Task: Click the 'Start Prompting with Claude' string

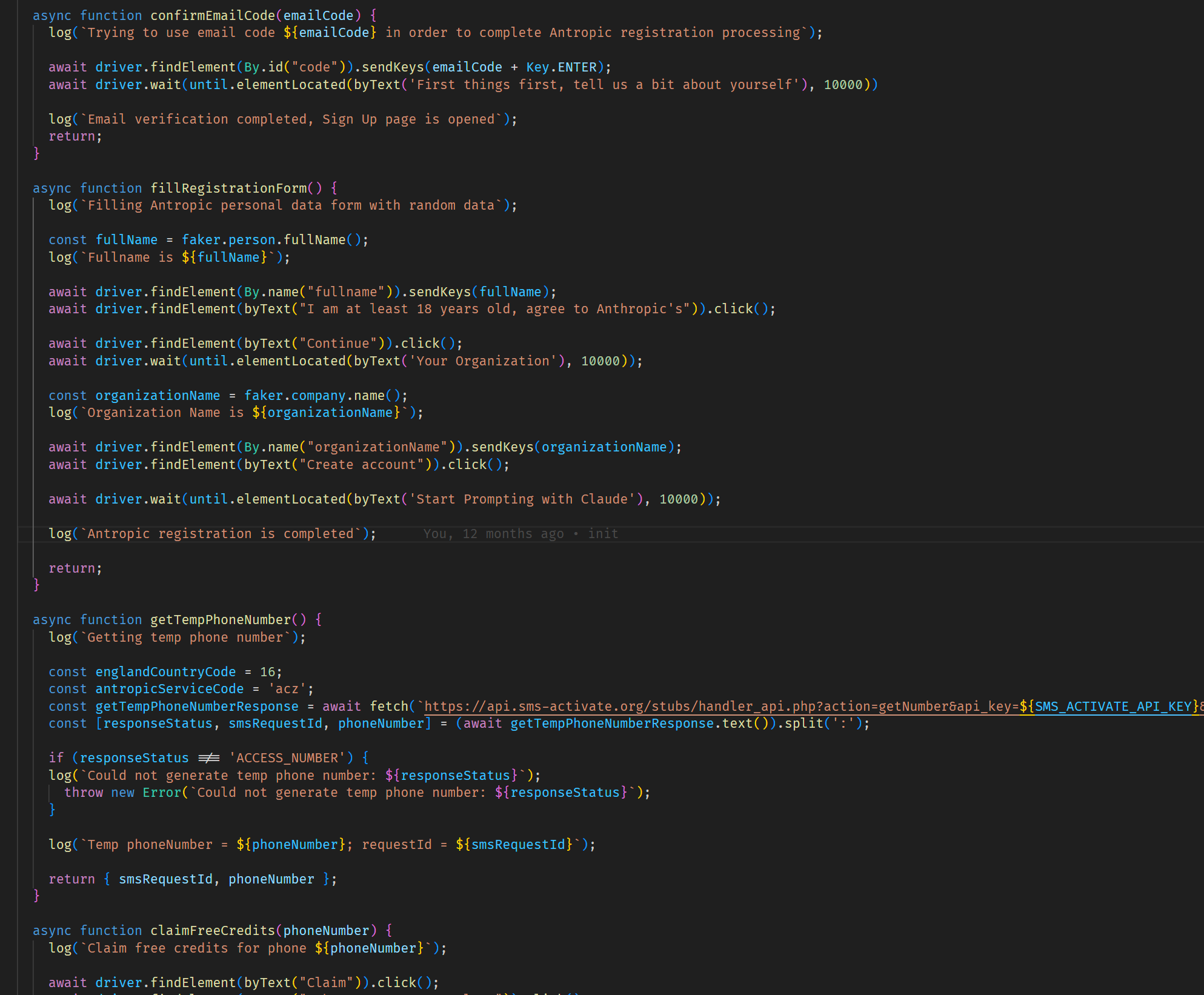Action: pyautogui.click(x=522, y=499)
